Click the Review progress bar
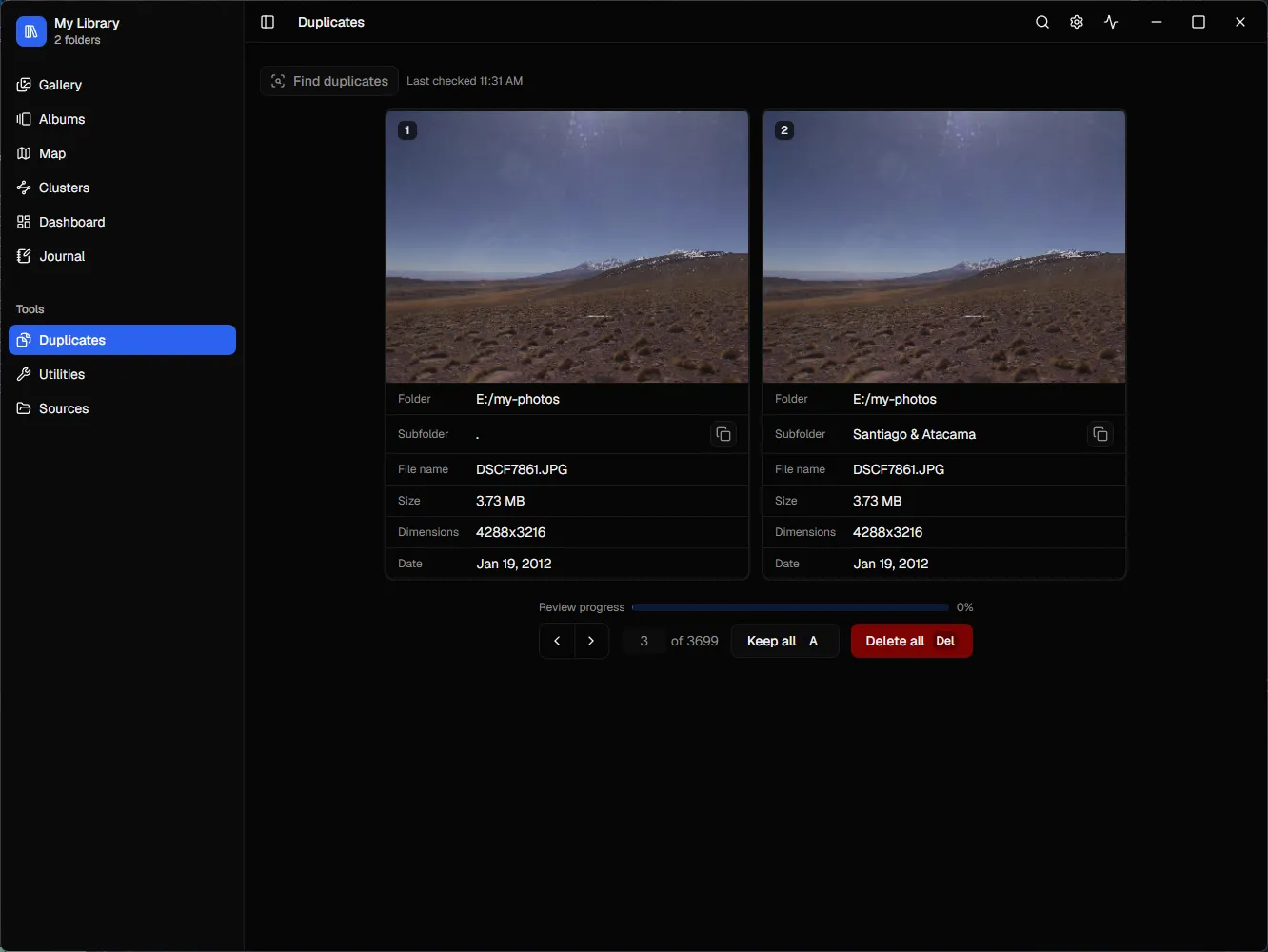The image size is (1268, 952). [790, 607]
